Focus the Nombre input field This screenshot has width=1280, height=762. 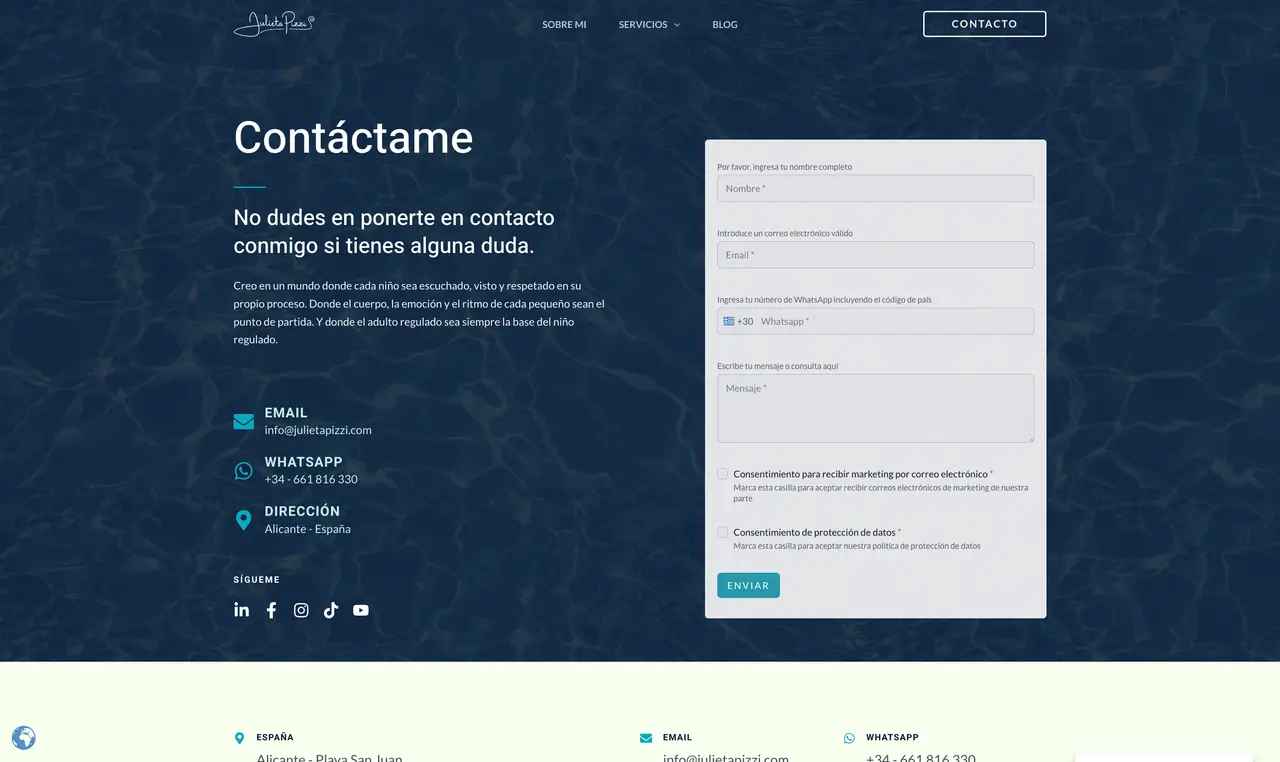[x=875, y=188]
